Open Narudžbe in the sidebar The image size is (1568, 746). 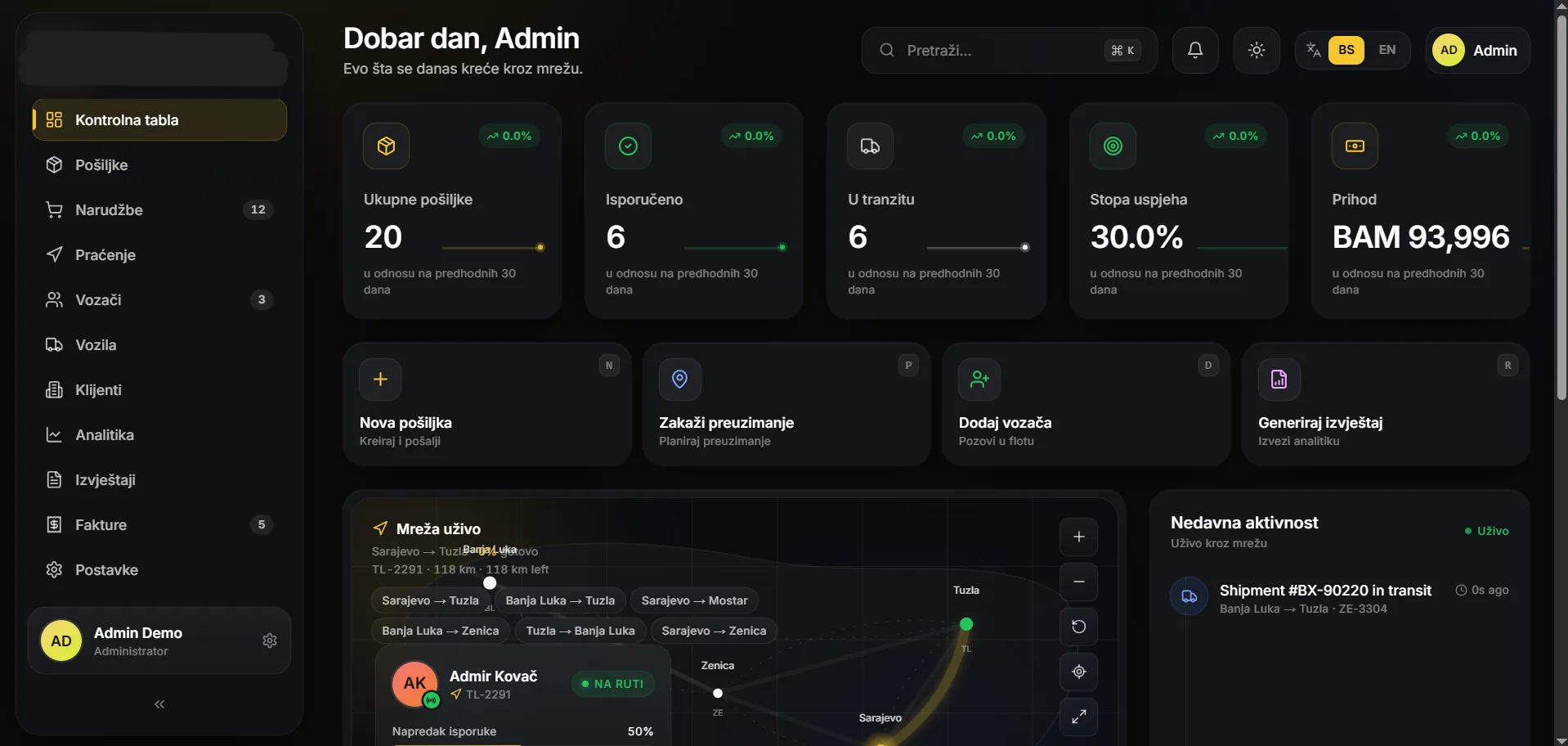click(159, 210)
